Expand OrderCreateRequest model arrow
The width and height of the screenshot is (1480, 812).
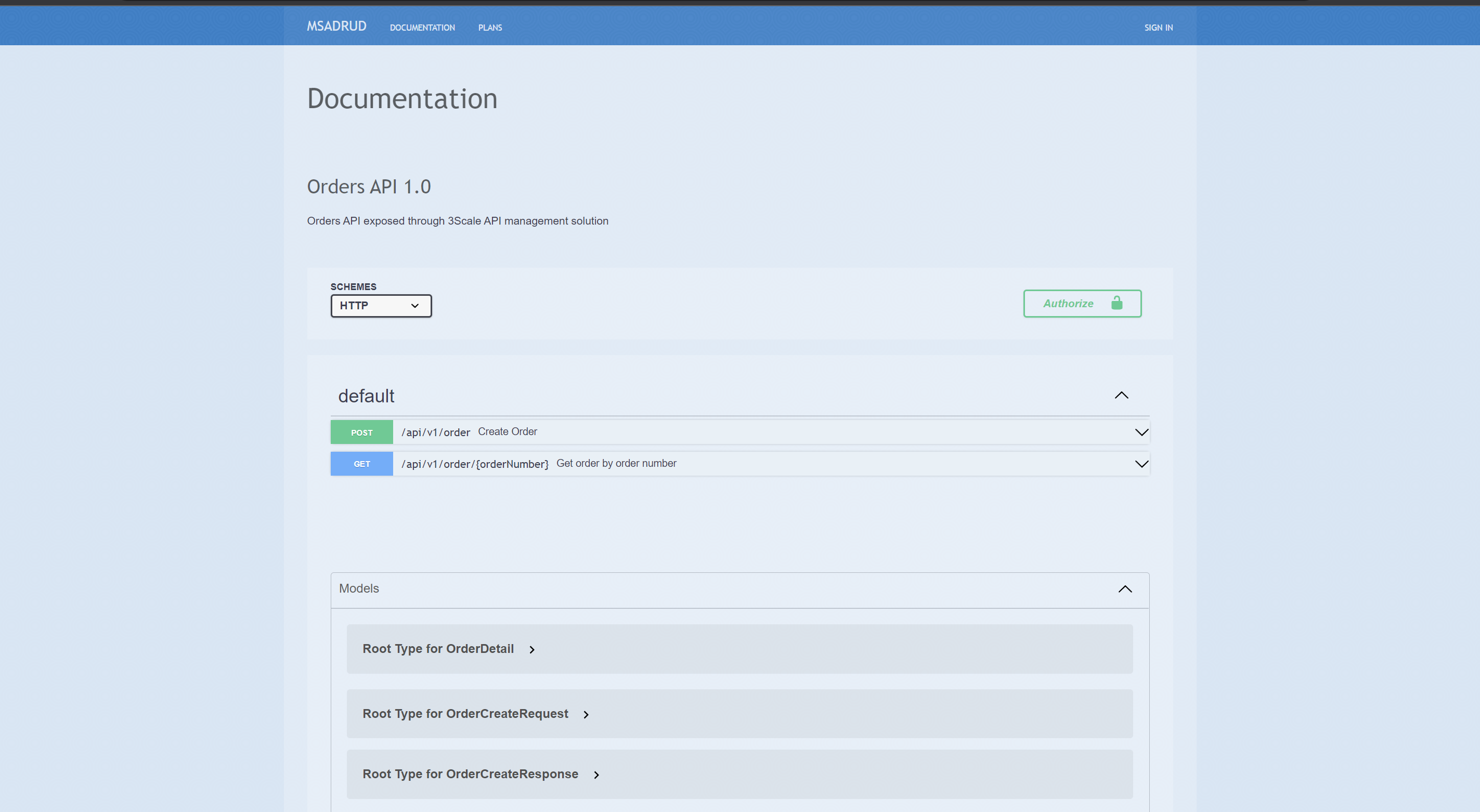586,714
